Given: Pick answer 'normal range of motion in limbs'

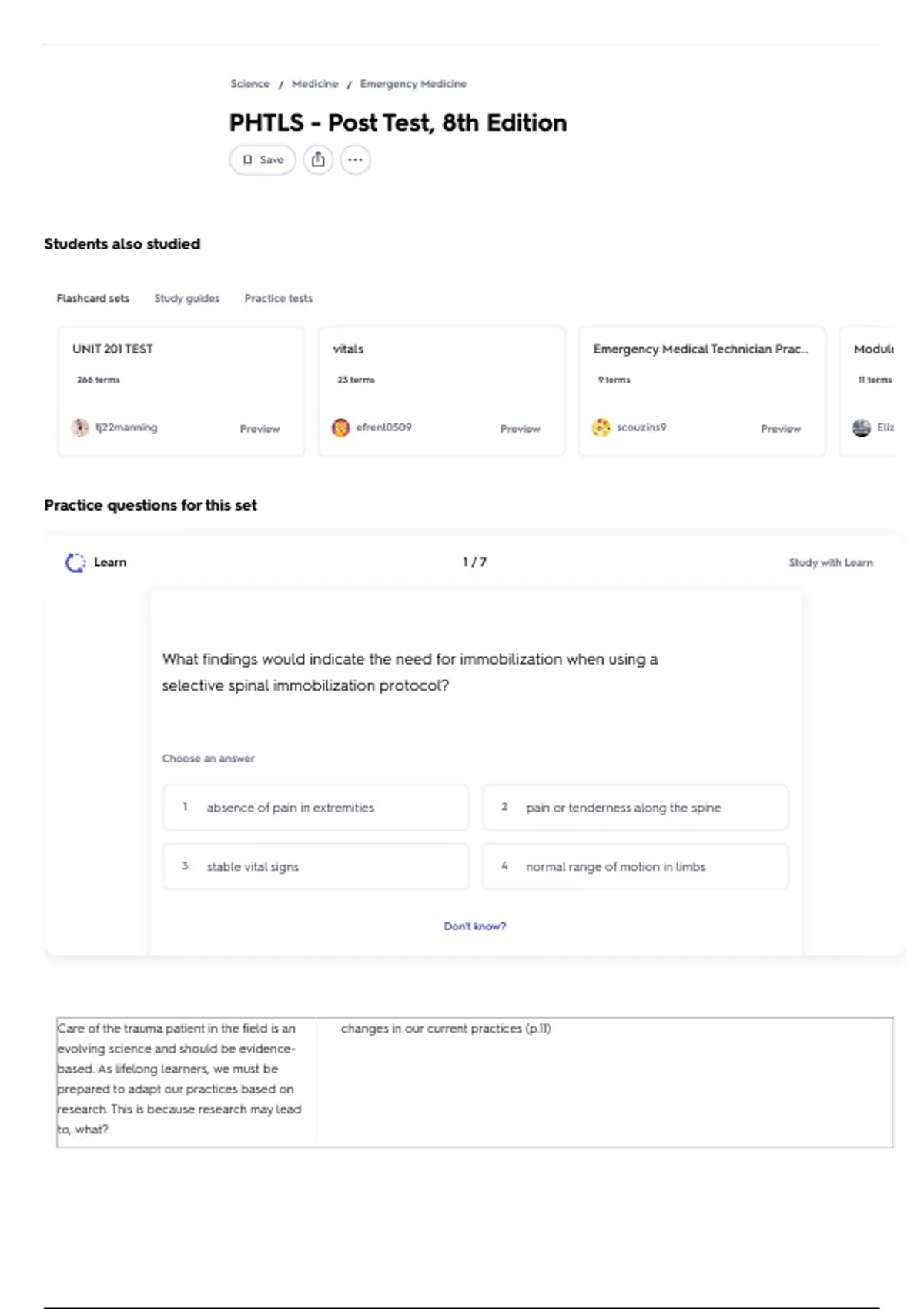Looking at the screenshot, I should (635, 867).
